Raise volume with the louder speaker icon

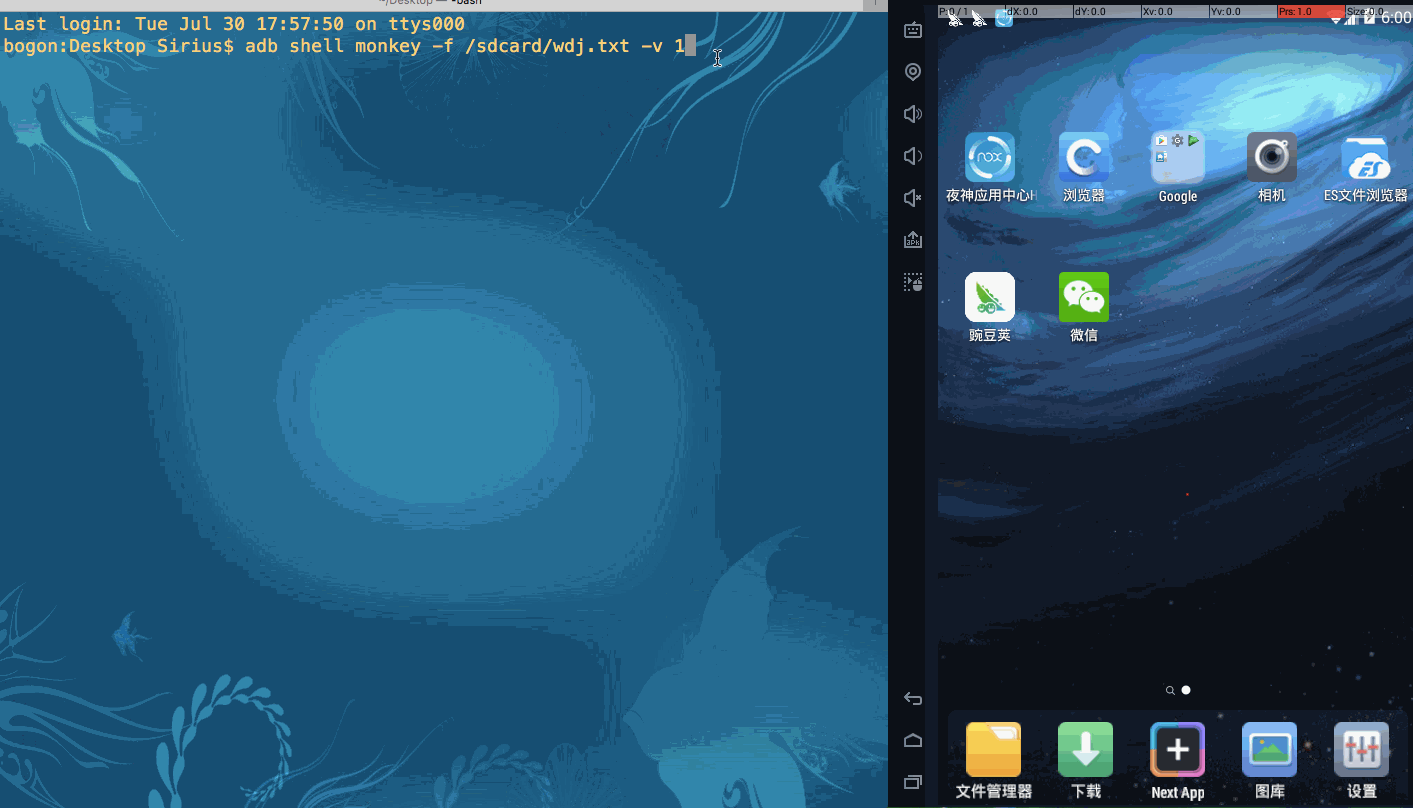point(913,114)
